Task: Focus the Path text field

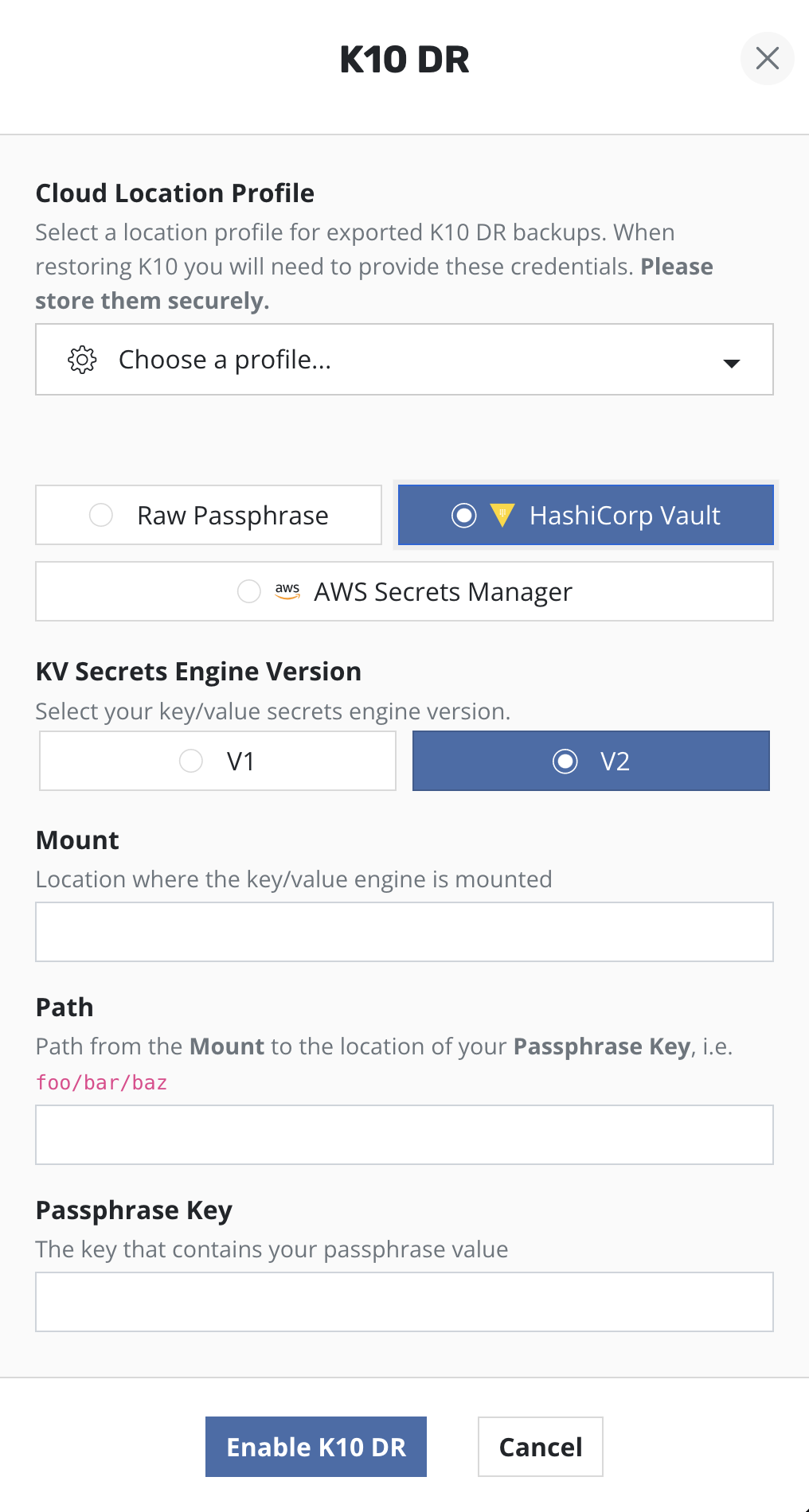Action: click(x=404, y=1135)
